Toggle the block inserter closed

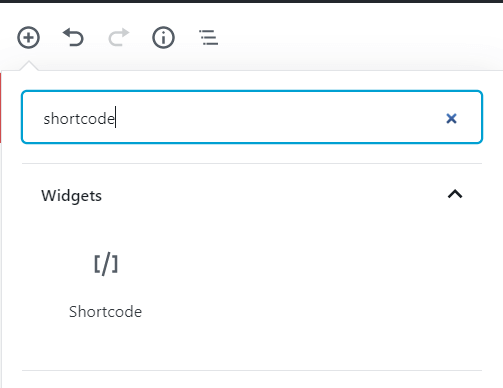(29, 37)
